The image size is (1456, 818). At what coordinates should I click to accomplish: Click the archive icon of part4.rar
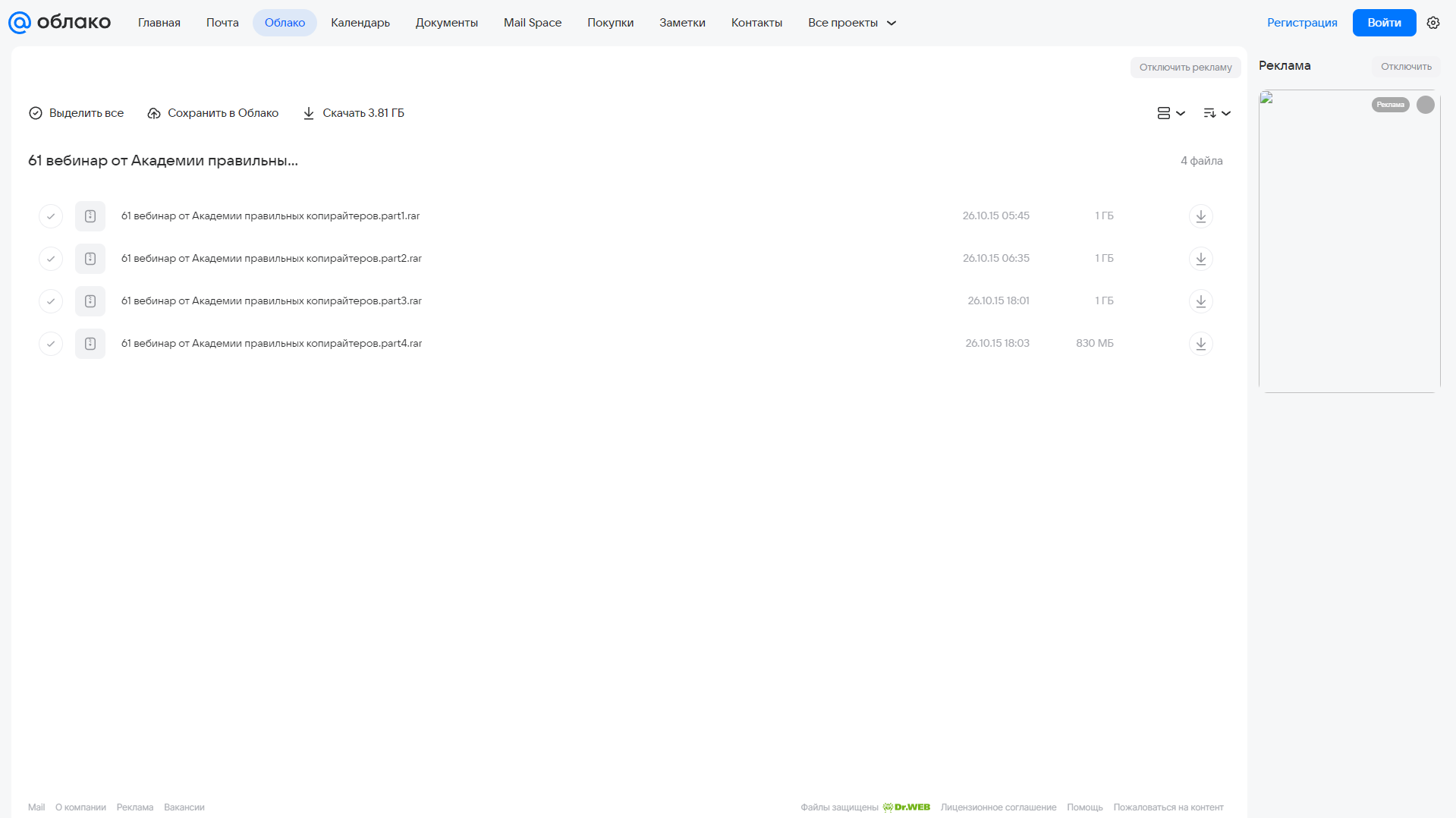coord(90,344)
